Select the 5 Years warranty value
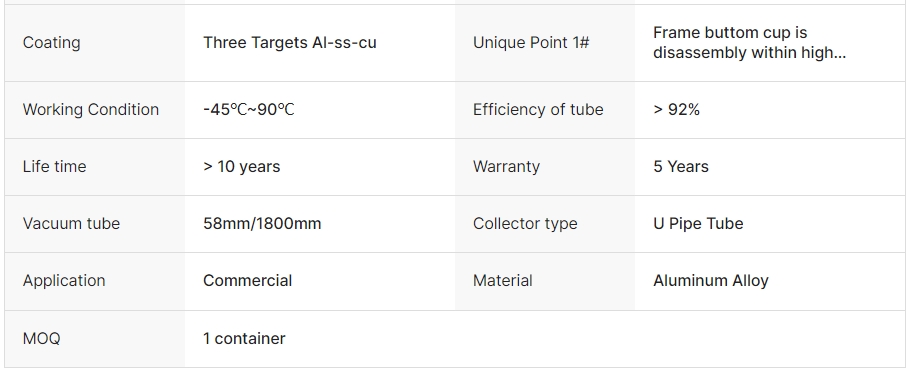Image resolution: width=906 pixels, height=376 pixels. [681, 167]
